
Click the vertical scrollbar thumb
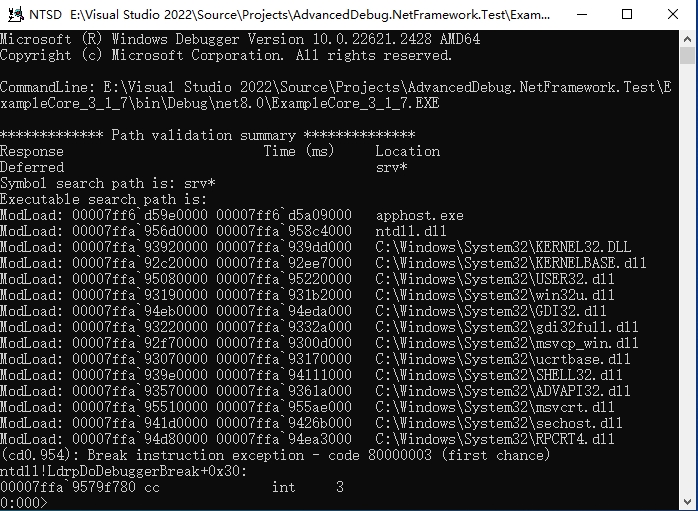[x=687, y=56]
